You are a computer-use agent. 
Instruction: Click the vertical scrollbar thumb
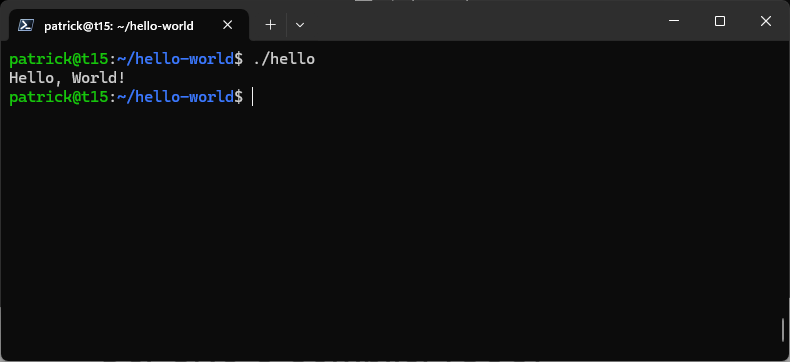pos(783,330)
